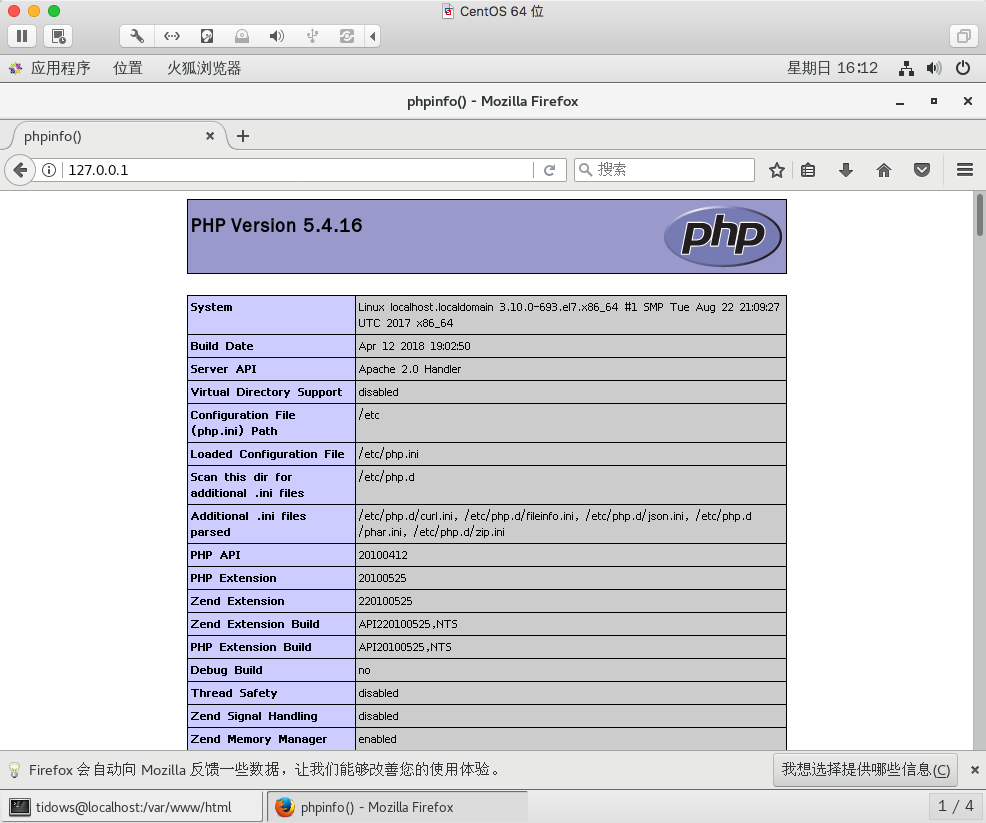Select Zend Extension value 220100525
This screenshot has height=823, width=986.
(x=385, y=601)
